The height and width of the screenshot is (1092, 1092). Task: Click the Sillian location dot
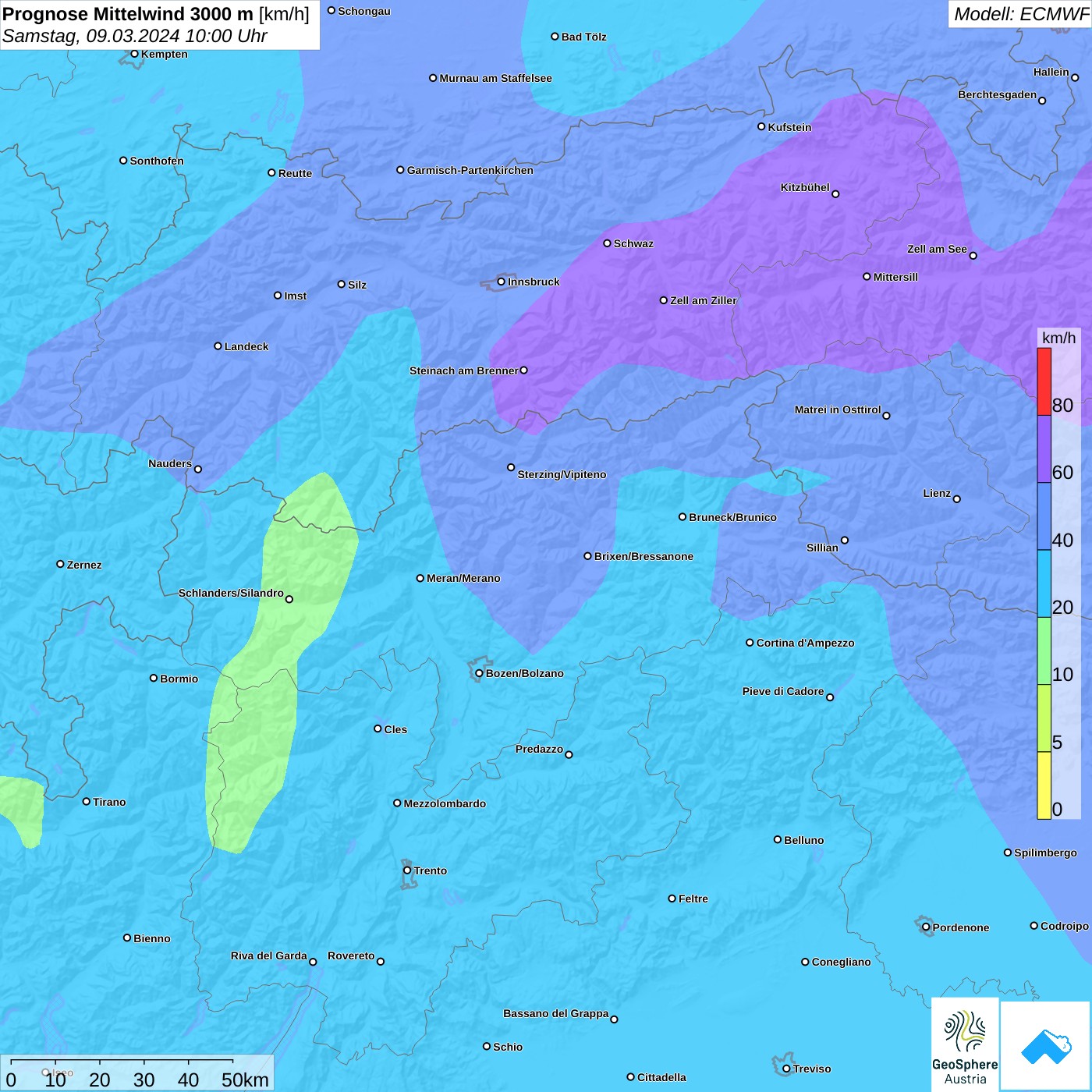[845, 540]
